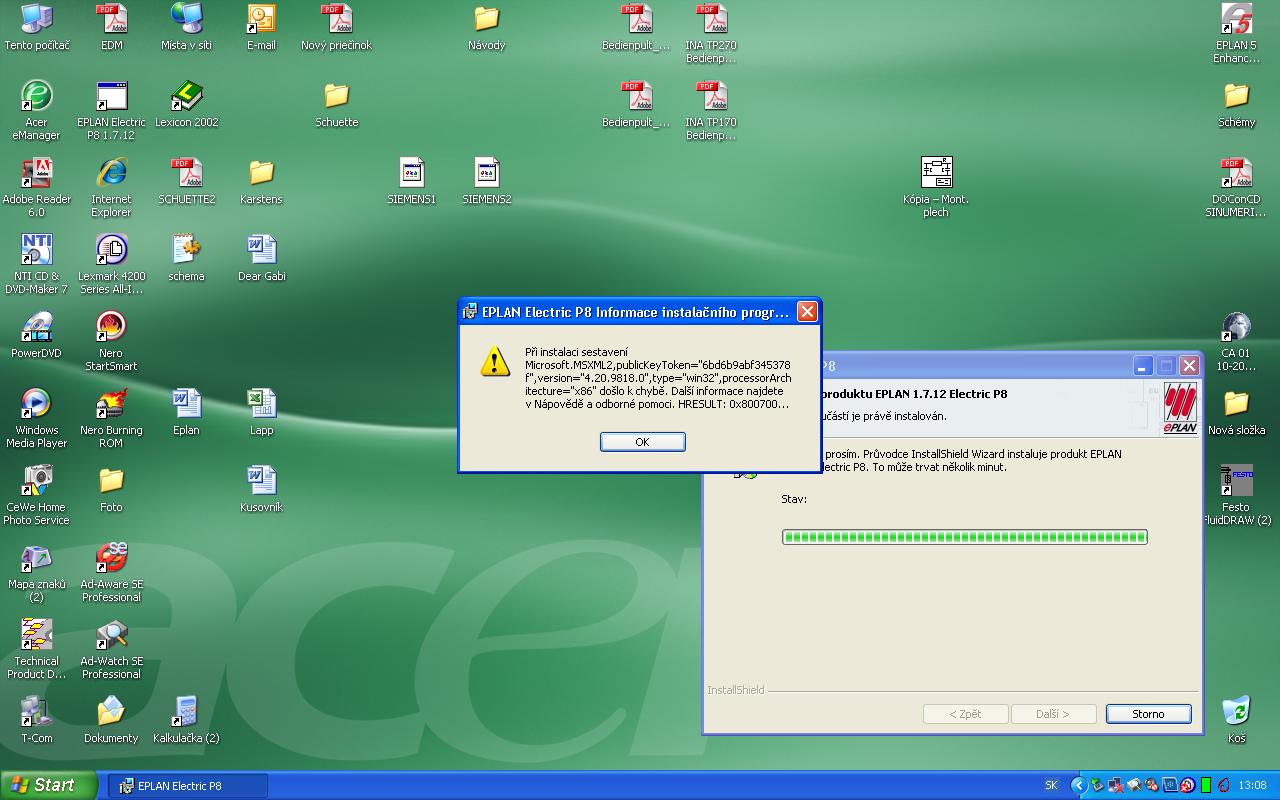Open Tento počítač desktop icon

[x=37, y=27]
